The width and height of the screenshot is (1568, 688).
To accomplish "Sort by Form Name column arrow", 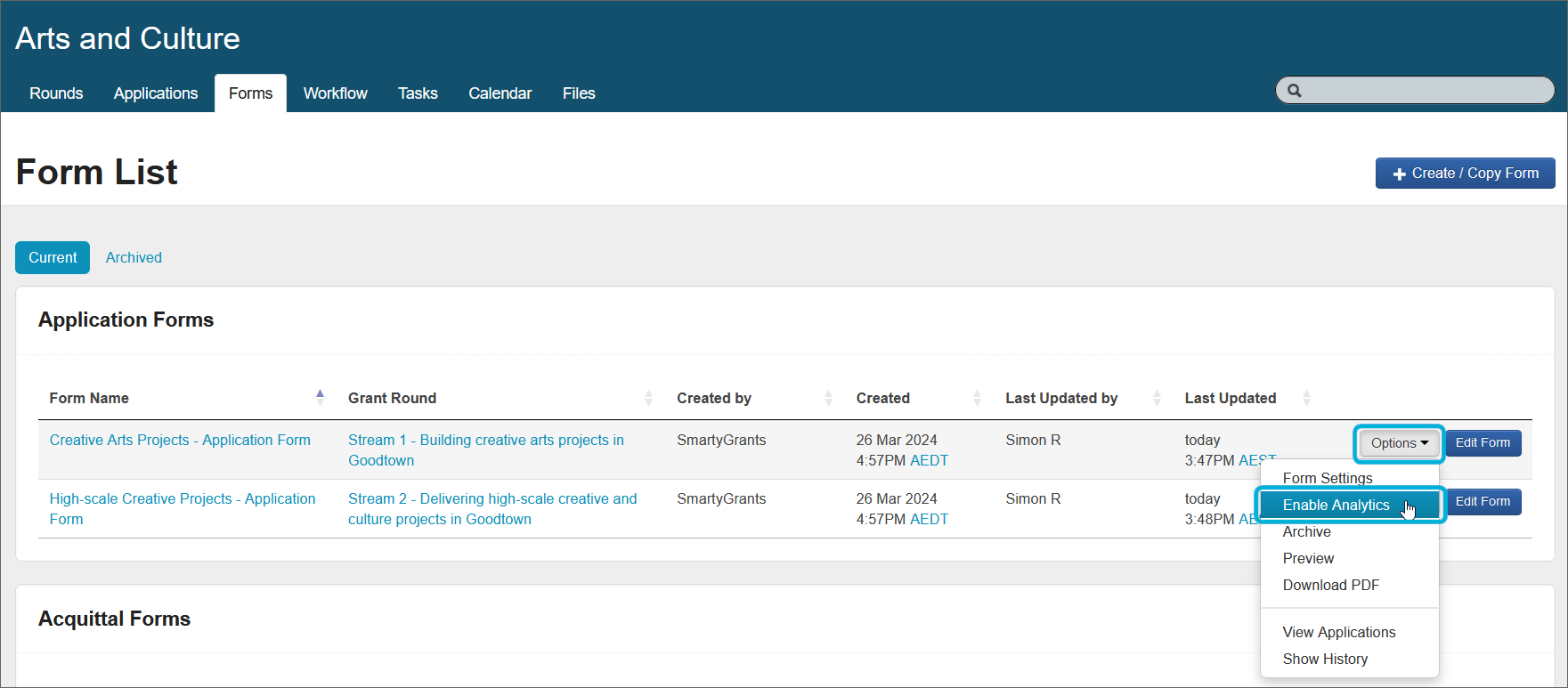I will 320,398.
